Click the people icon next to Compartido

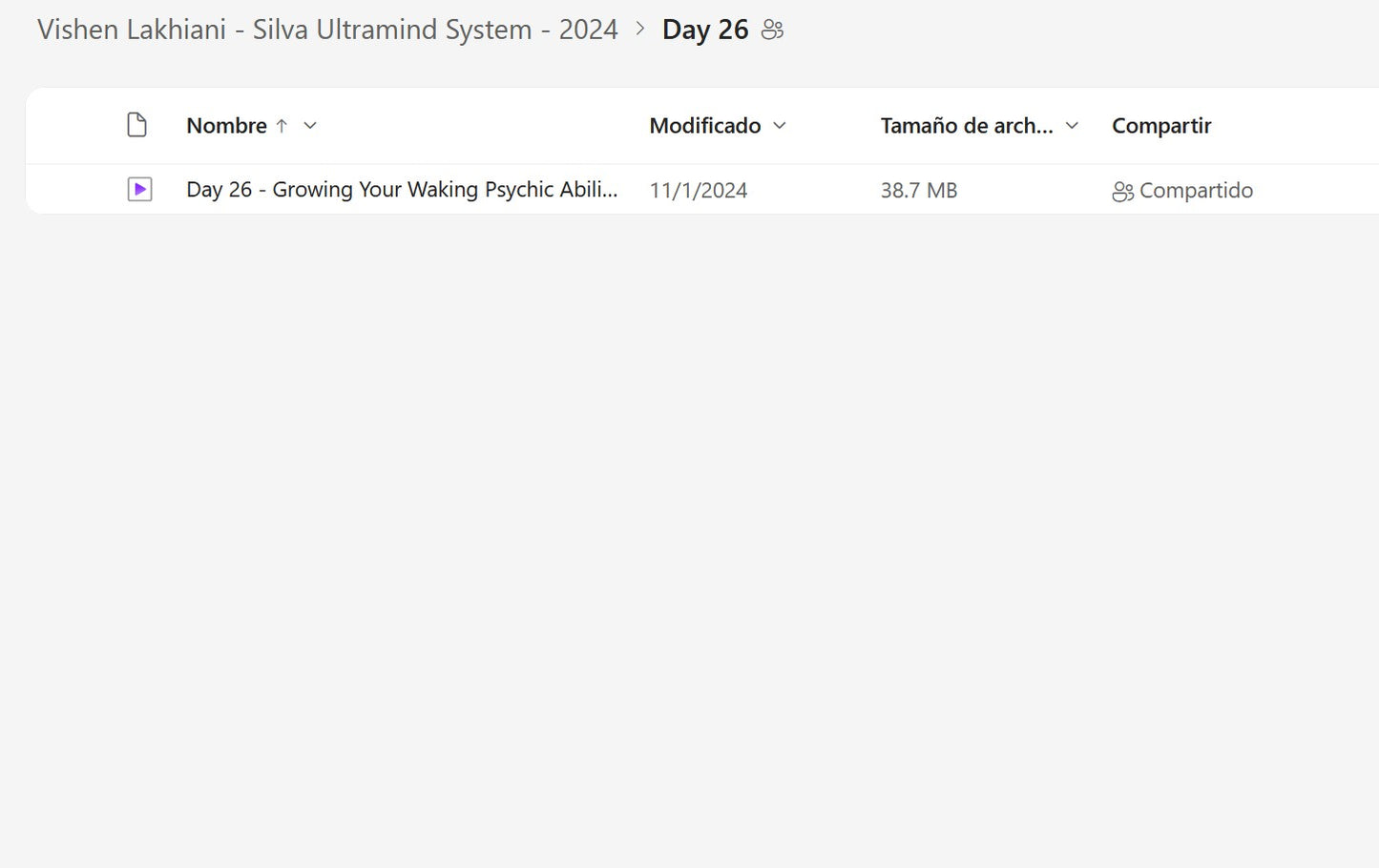pyautogui.click(x=1122, y=192)
